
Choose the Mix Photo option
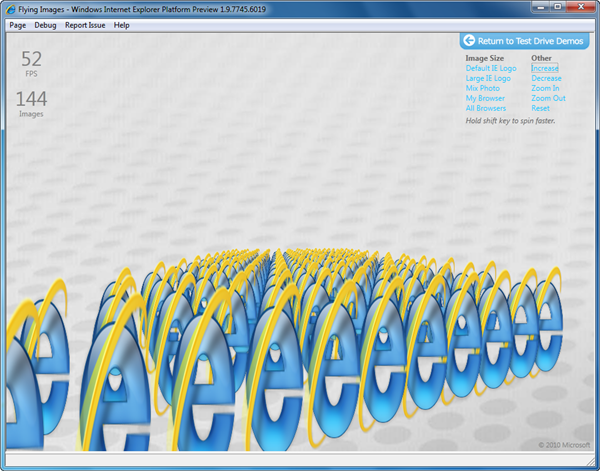pos(483,88)
